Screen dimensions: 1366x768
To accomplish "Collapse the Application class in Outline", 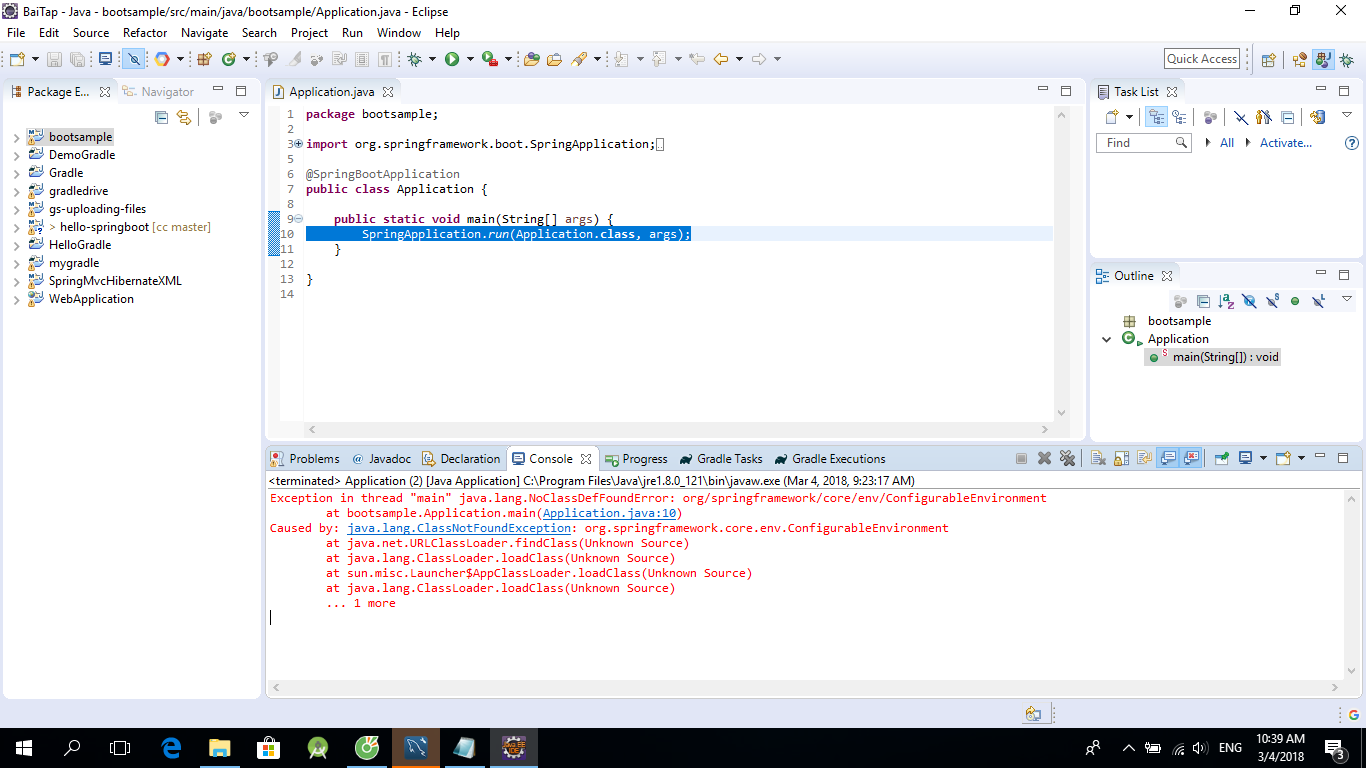I will point(1106,339).
